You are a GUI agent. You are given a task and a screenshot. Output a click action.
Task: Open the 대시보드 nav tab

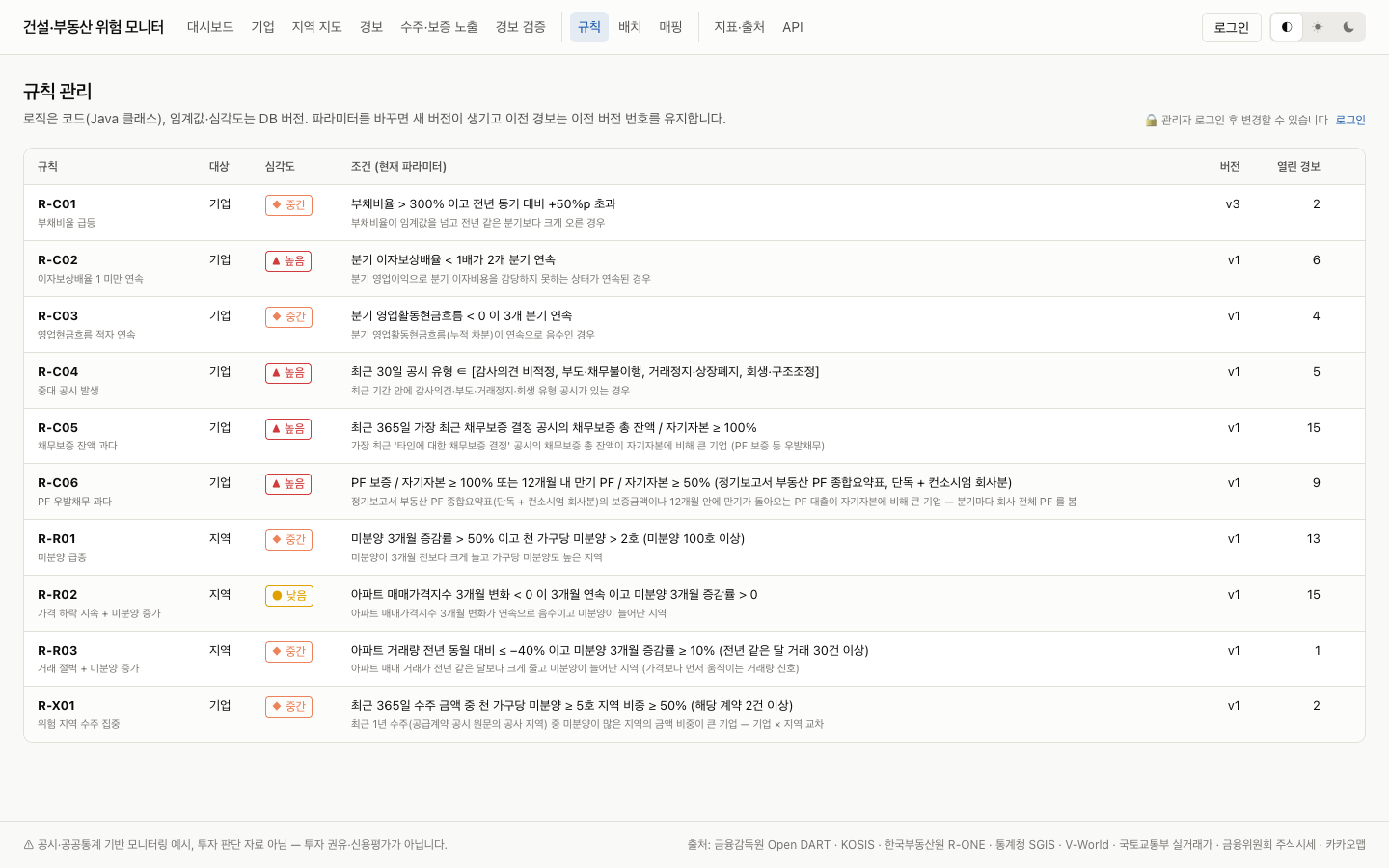click(x=210, y=27)
